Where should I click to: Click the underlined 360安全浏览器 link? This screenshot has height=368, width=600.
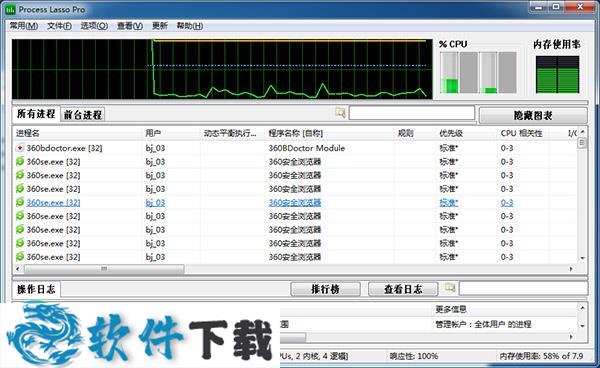pyautogui.click(x=295, y=202)
